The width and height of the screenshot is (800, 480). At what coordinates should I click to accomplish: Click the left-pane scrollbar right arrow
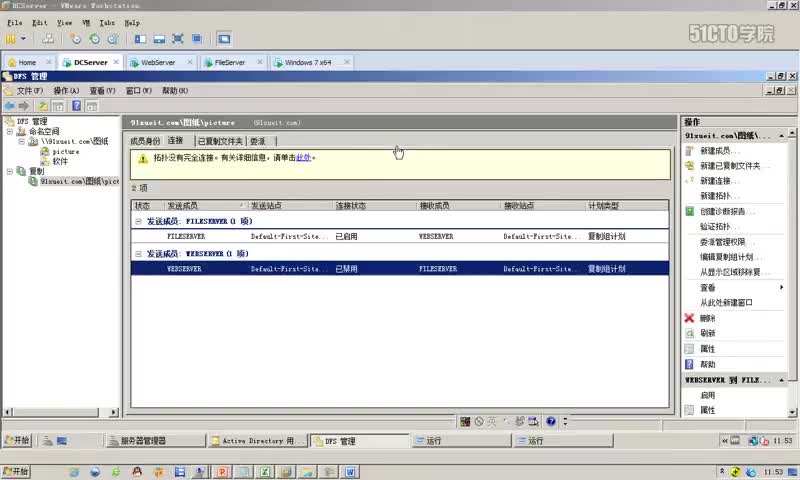point(114,412)
